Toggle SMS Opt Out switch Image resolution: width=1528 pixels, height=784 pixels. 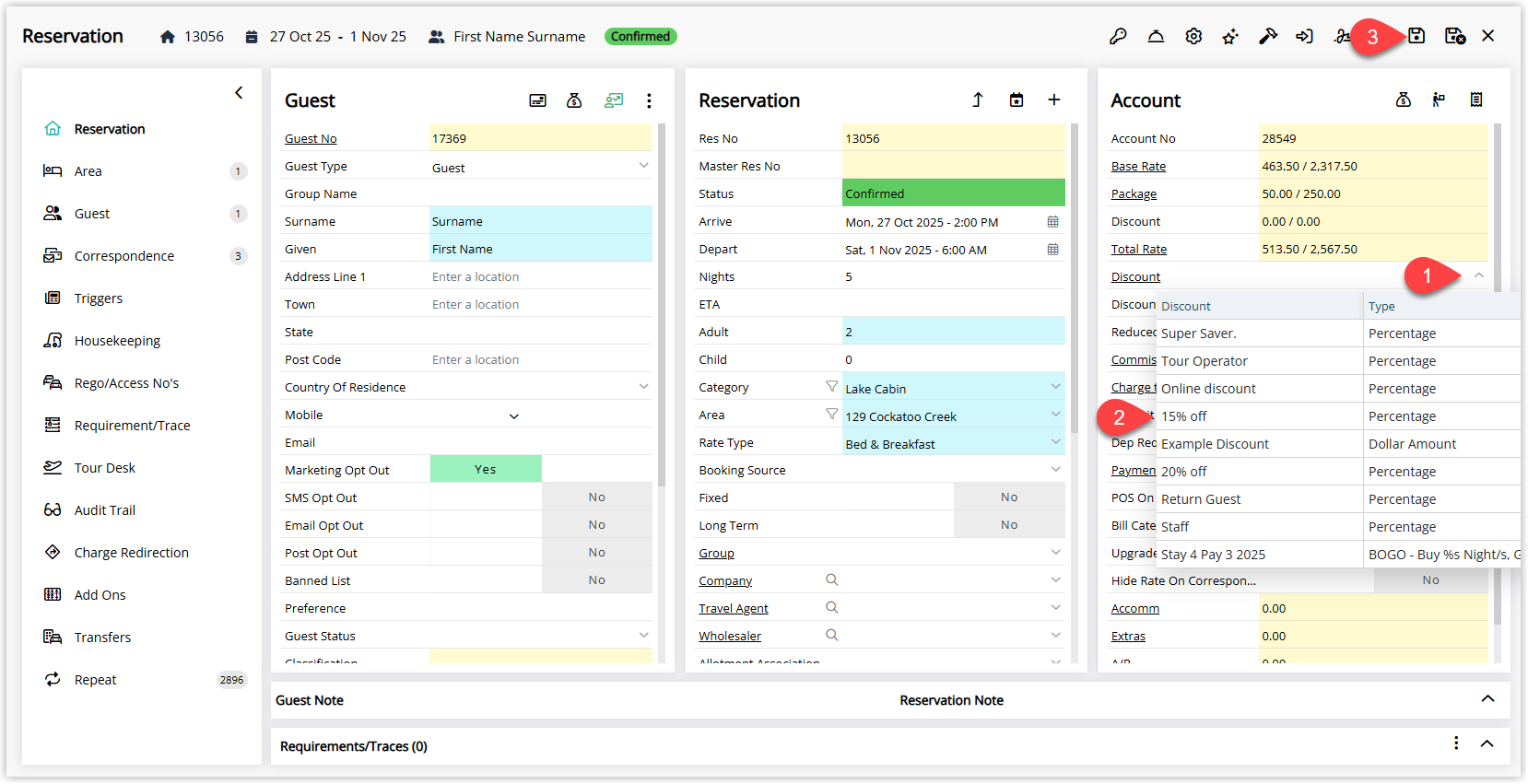(x=541, y=497)
